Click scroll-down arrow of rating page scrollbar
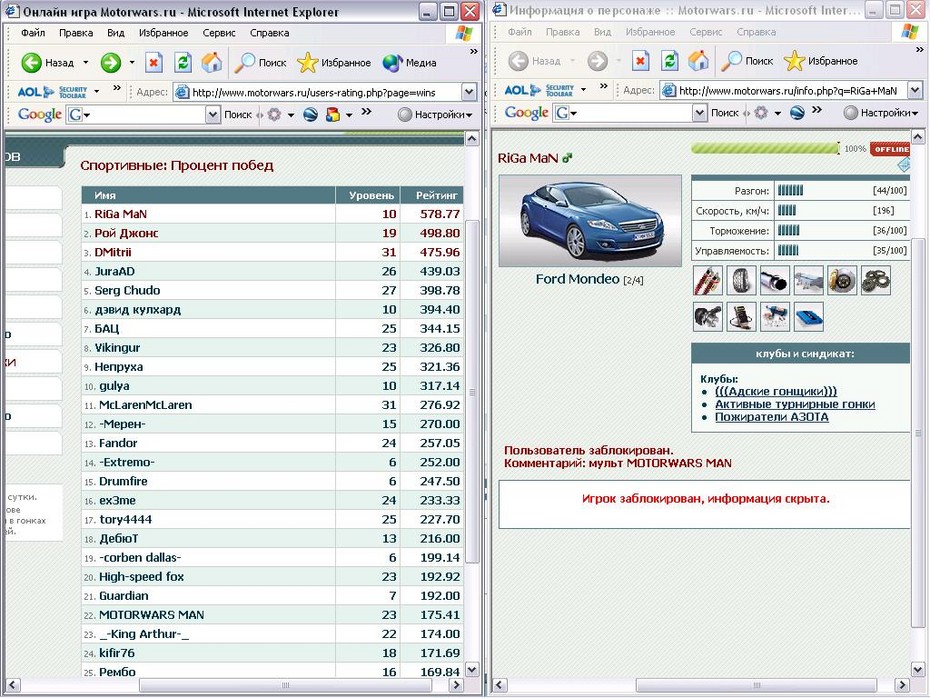The image size is (930, 698). [472, 670]
